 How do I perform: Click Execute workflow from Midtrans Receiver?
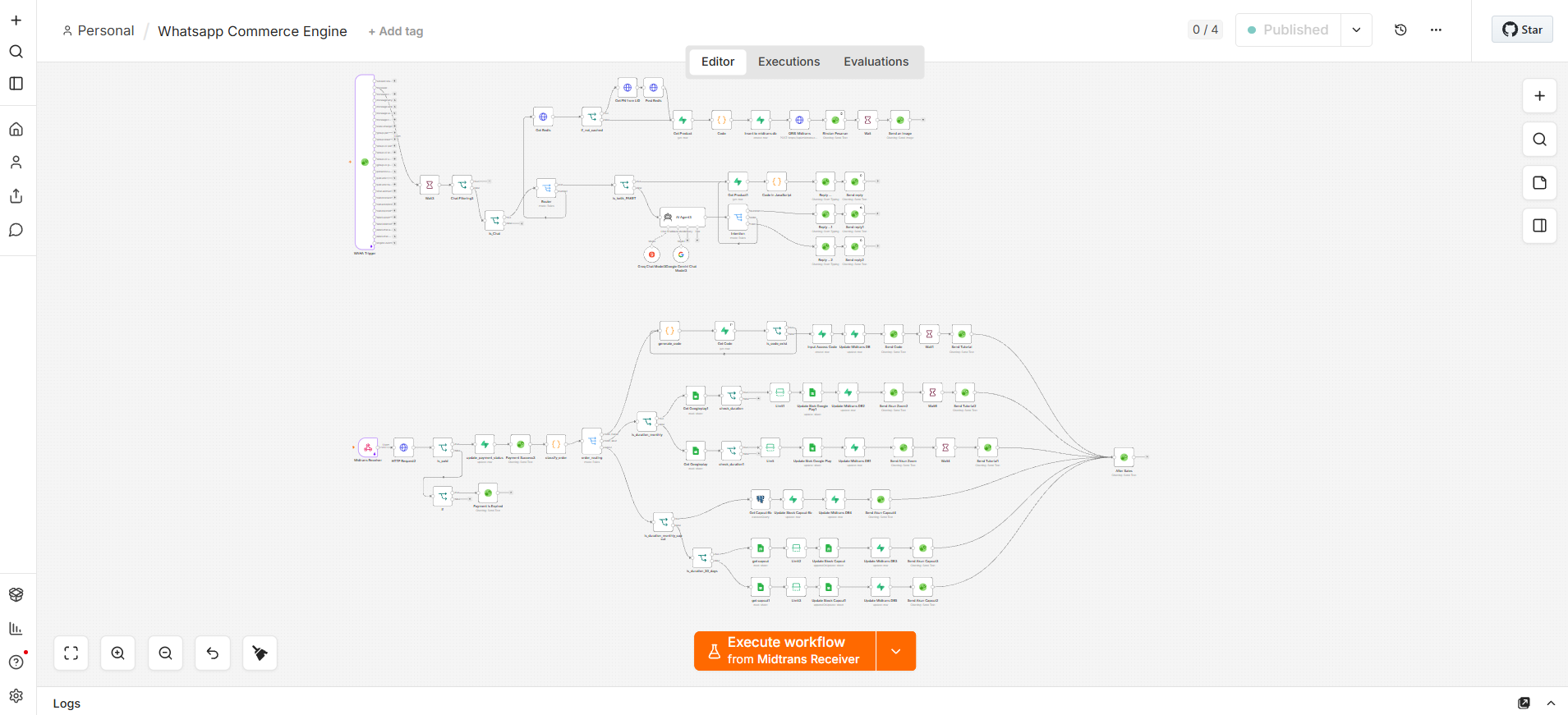click(784, 651)
